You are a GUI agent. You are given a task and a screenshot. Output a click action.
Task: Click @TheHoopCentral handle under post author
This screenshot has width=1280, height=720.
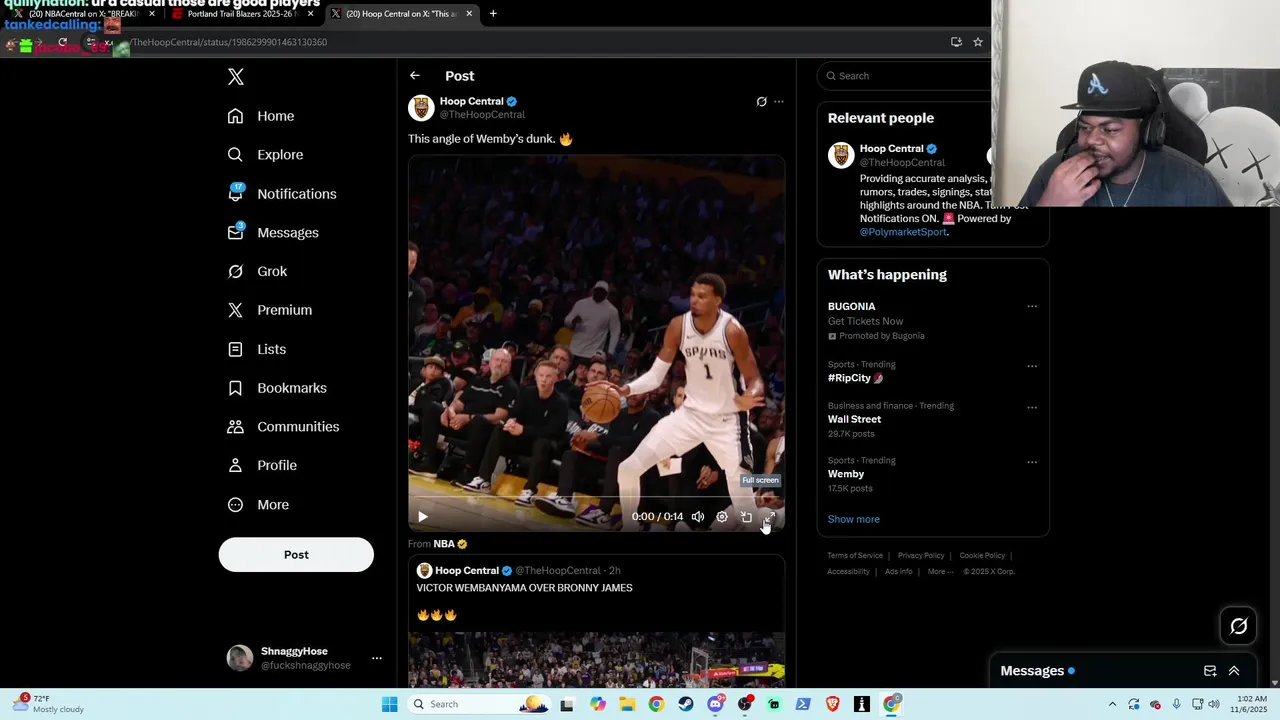(x=482, y=115)
